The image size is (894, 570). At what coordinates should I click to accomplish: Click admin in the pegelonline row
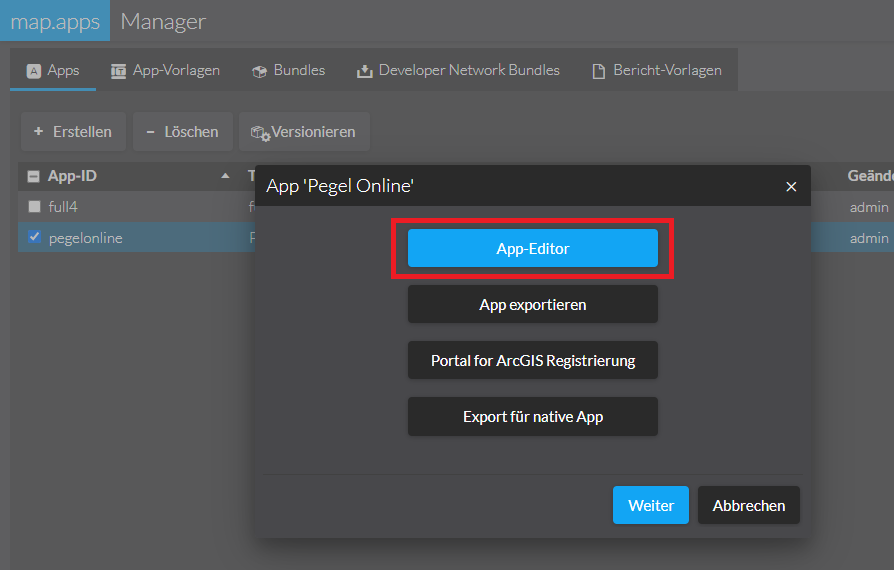869,238
